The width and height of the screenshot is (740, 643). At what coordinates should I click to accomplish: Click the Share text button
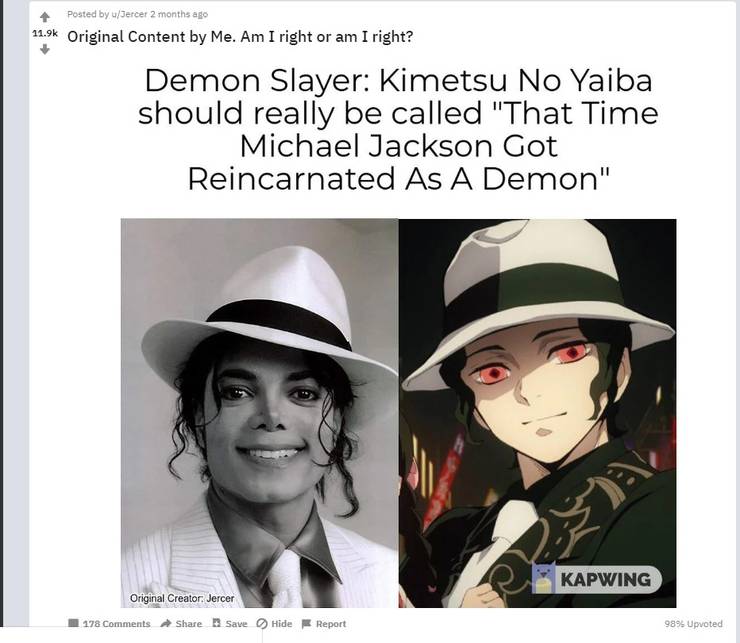[188, 624]
